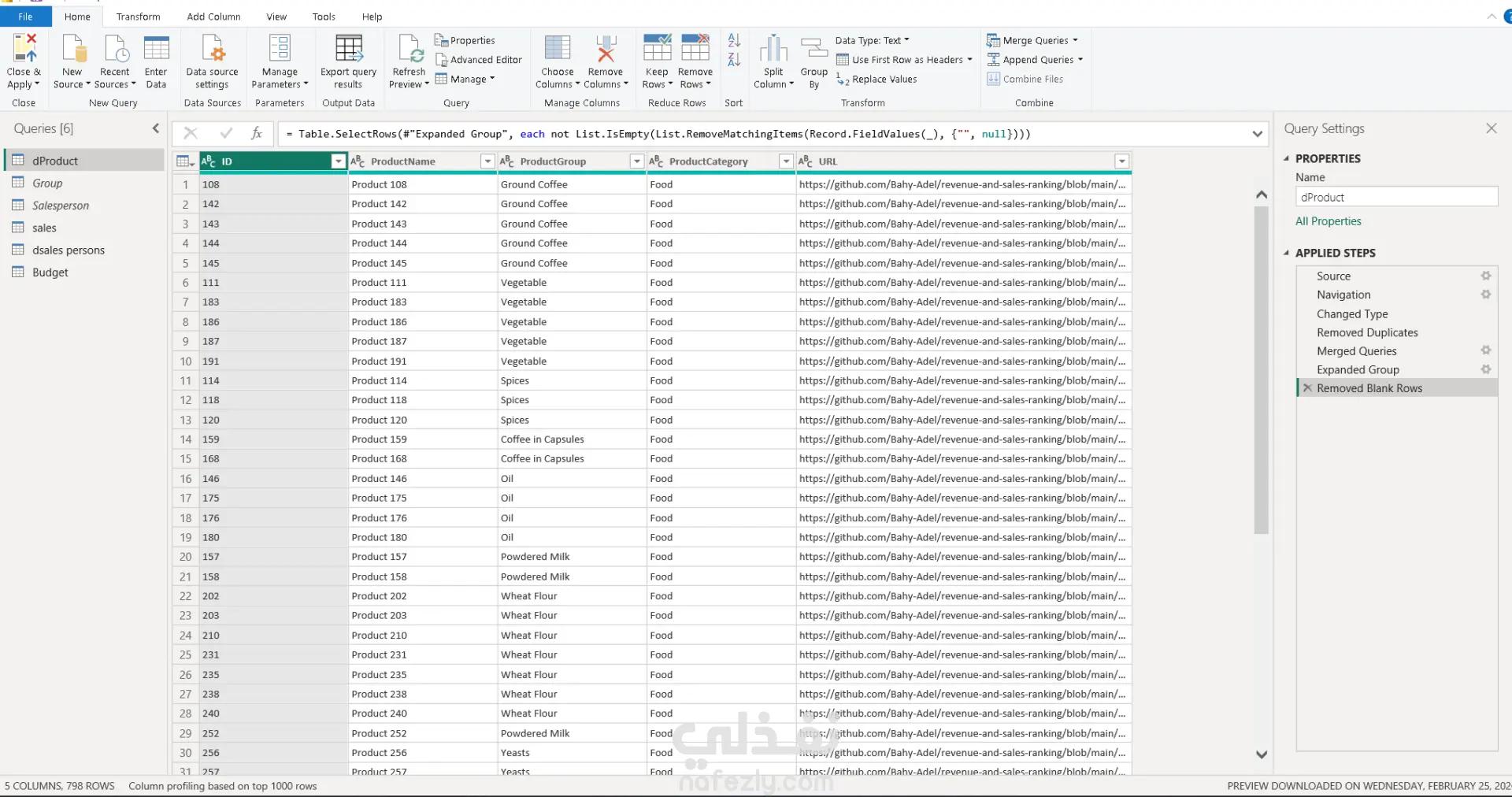Sort the column descending
The height and width of the screenshot is (797, 1512).
(x=734, y=59)
